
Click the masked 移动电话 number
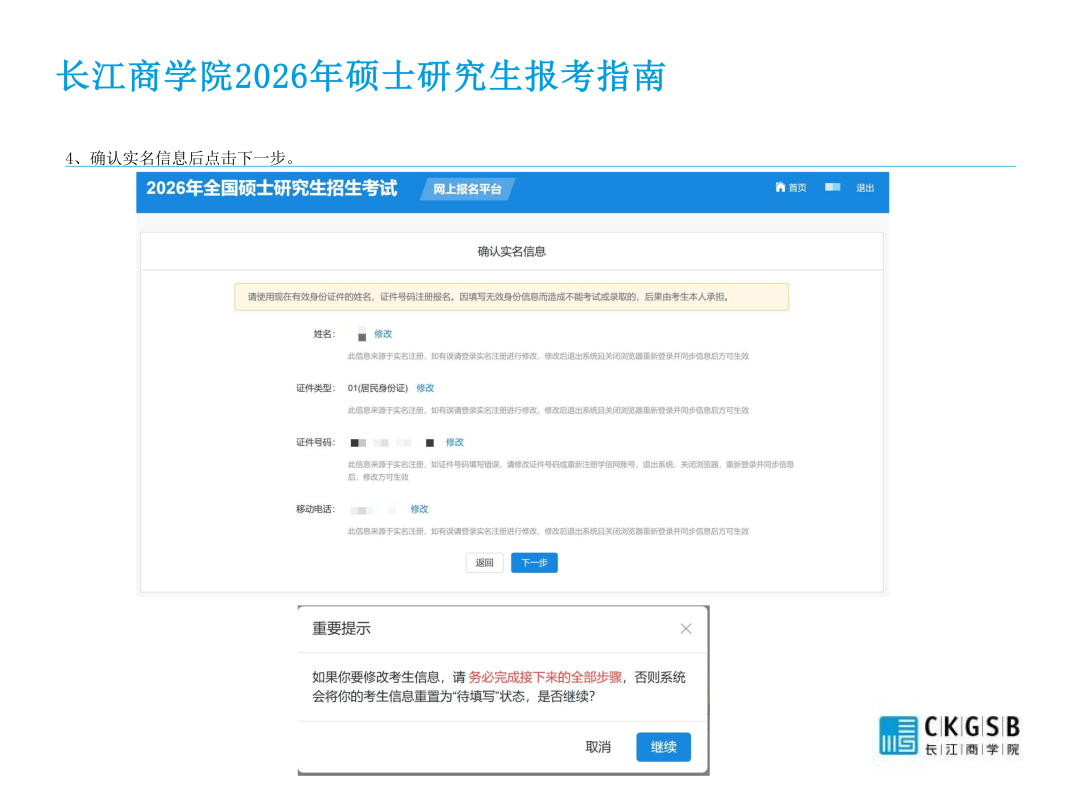pyautogui.click(x=374, y=509)
